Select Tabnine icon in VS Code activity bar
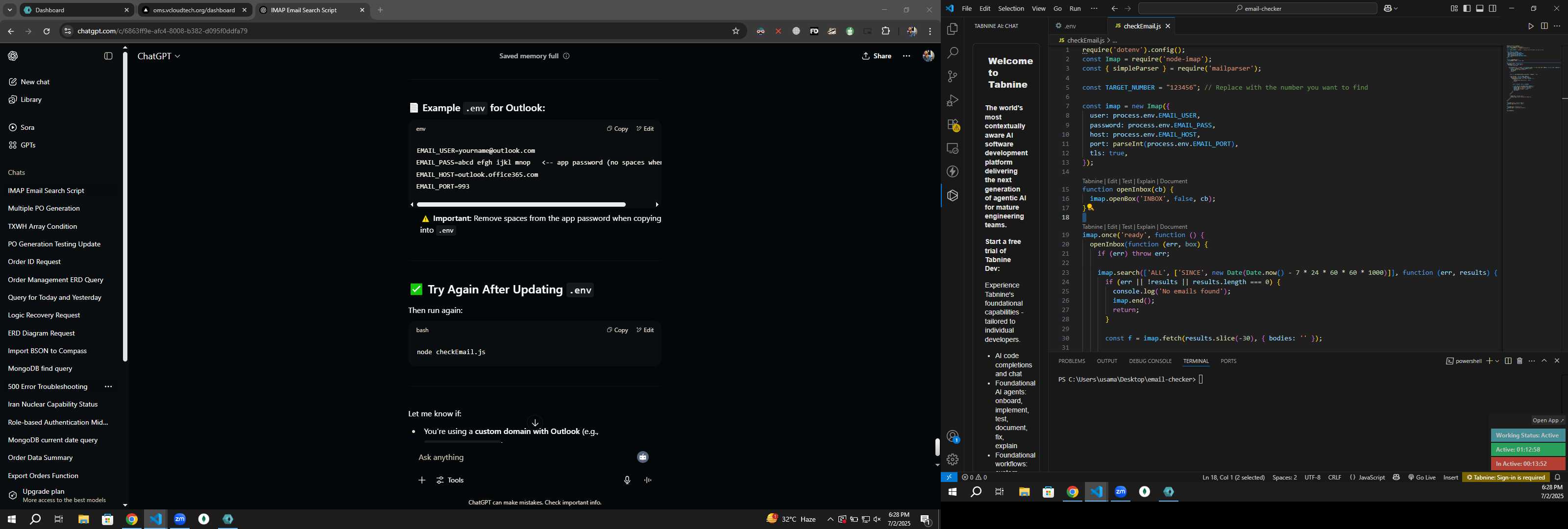This screenshot has height=529, width=1568. click(x=953, y=196)
